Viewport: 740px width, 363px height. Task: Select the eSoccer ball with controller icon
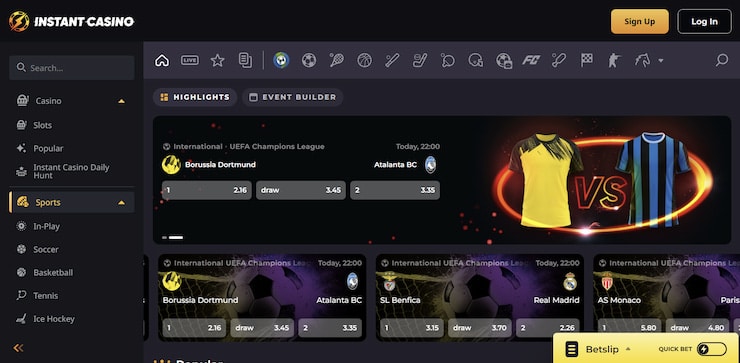(504, 60)
